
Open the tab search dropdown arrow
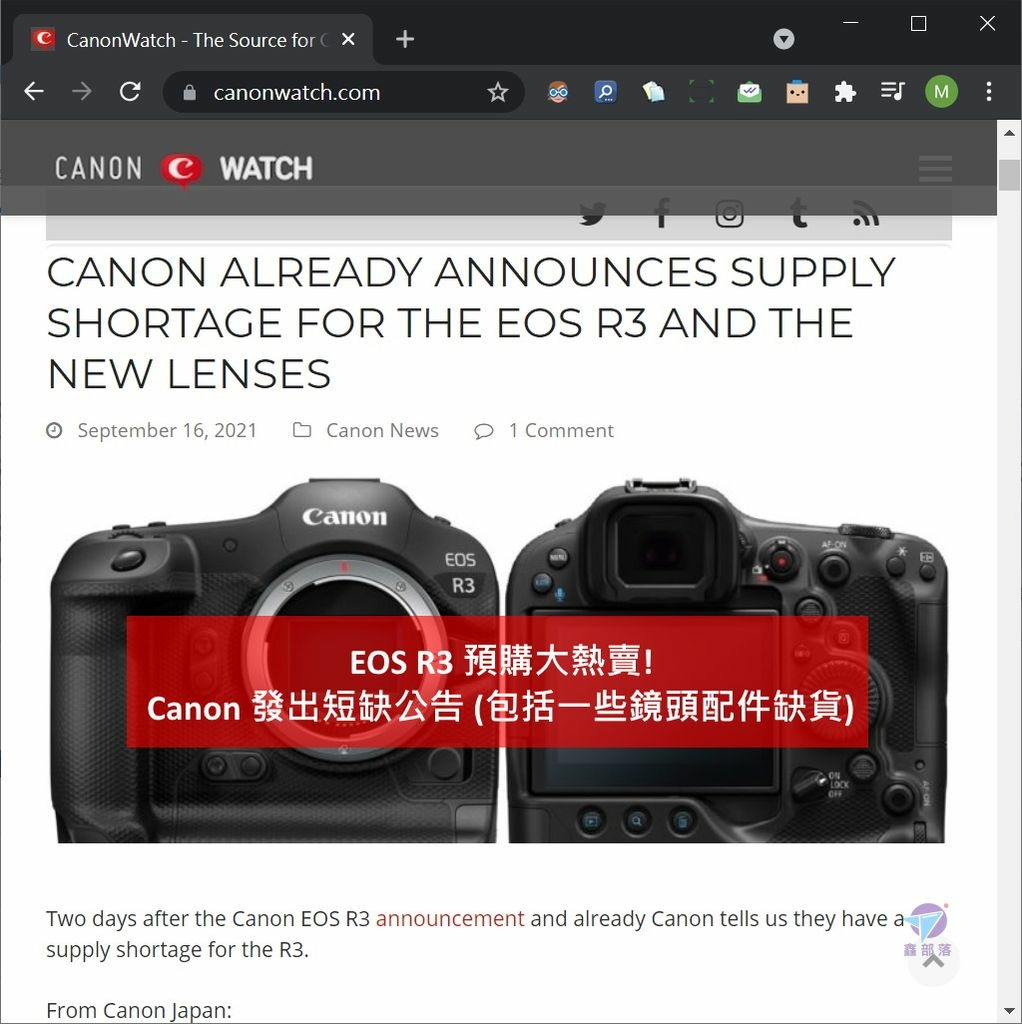(x=784, y=39)
